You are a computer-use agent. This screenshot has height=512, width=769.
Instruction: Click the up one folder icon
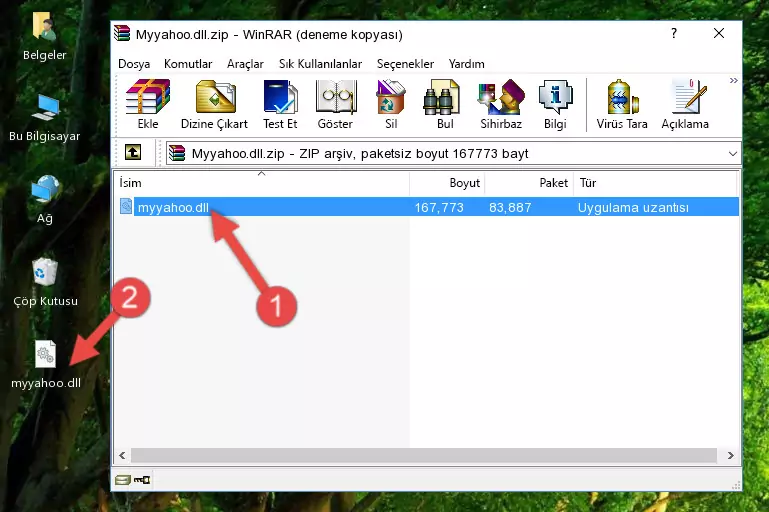pos(133,153)
